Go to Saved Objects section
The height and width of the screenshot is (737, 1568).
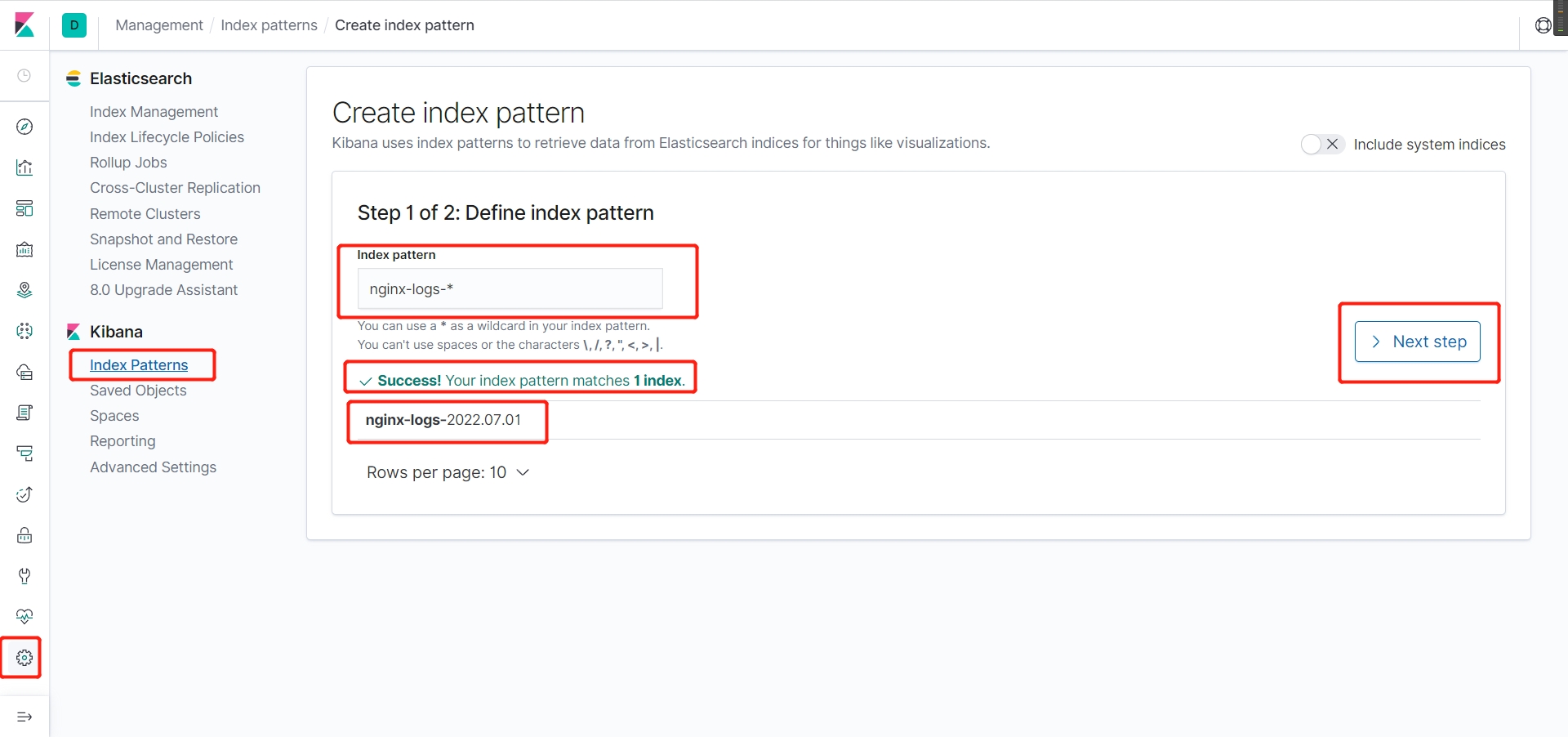(138, 391)
